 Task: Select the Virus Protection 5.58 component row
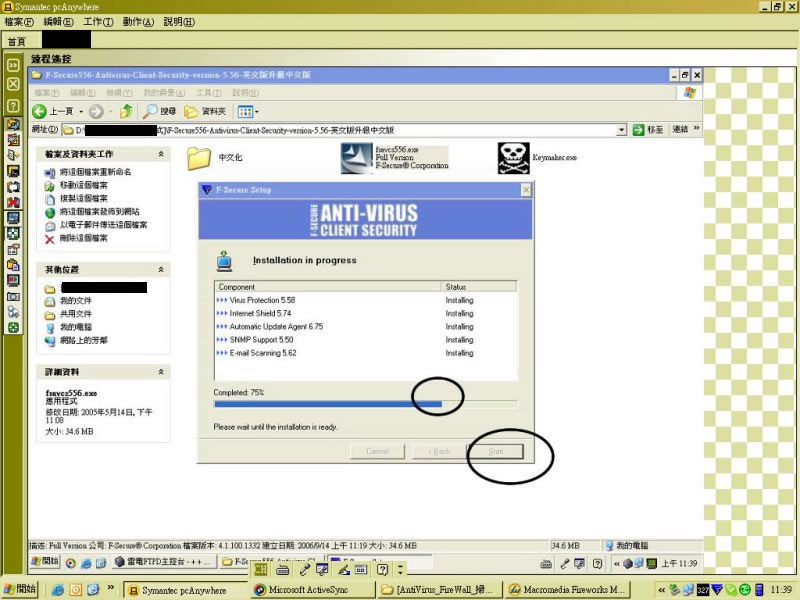[x=365, y=300]
